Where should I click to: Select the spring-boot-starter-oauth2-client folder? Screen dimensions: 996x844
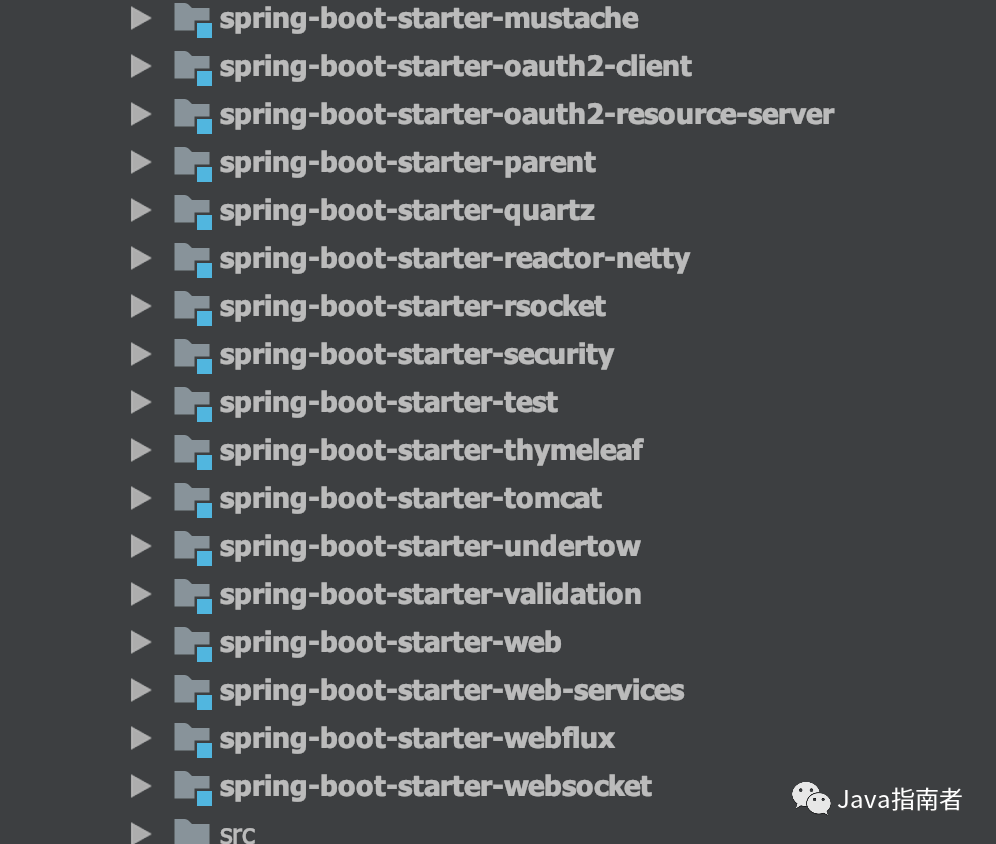coord(456,66)
